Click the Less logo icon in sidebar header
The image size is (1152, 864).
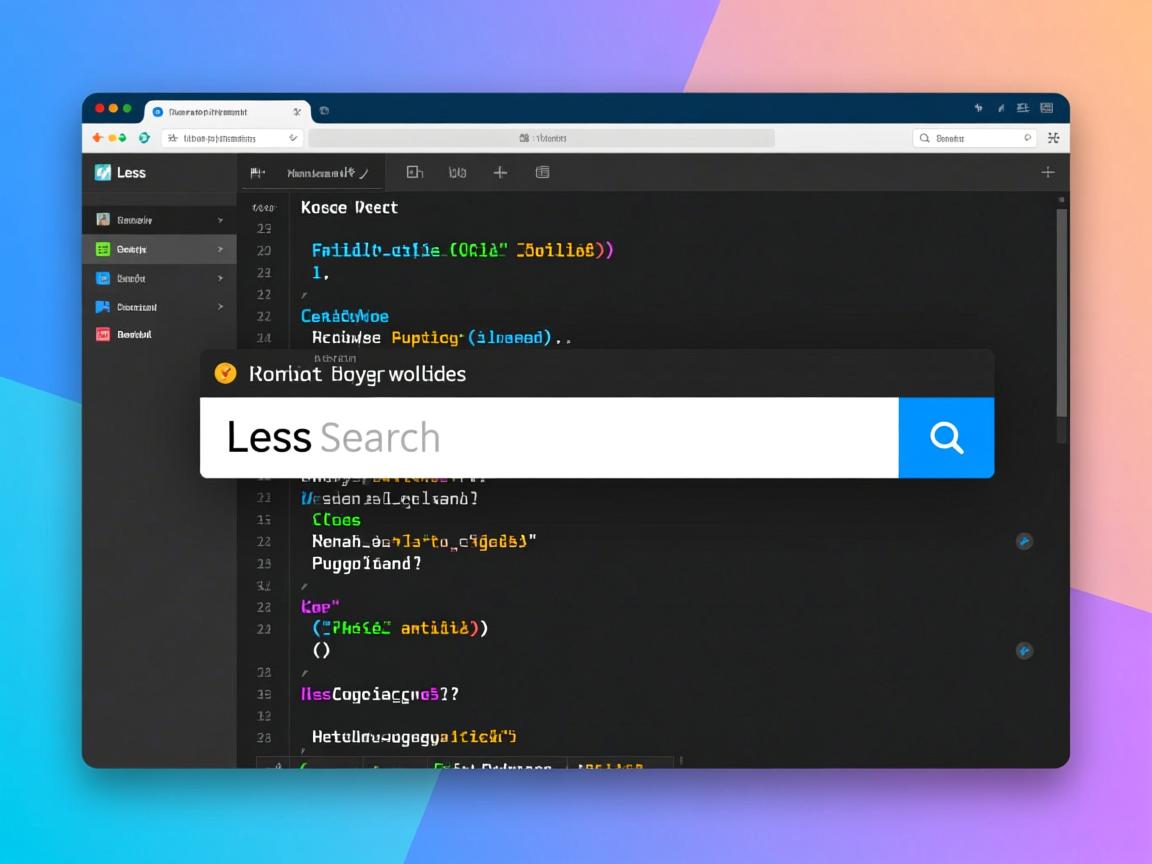coord(103,172)
